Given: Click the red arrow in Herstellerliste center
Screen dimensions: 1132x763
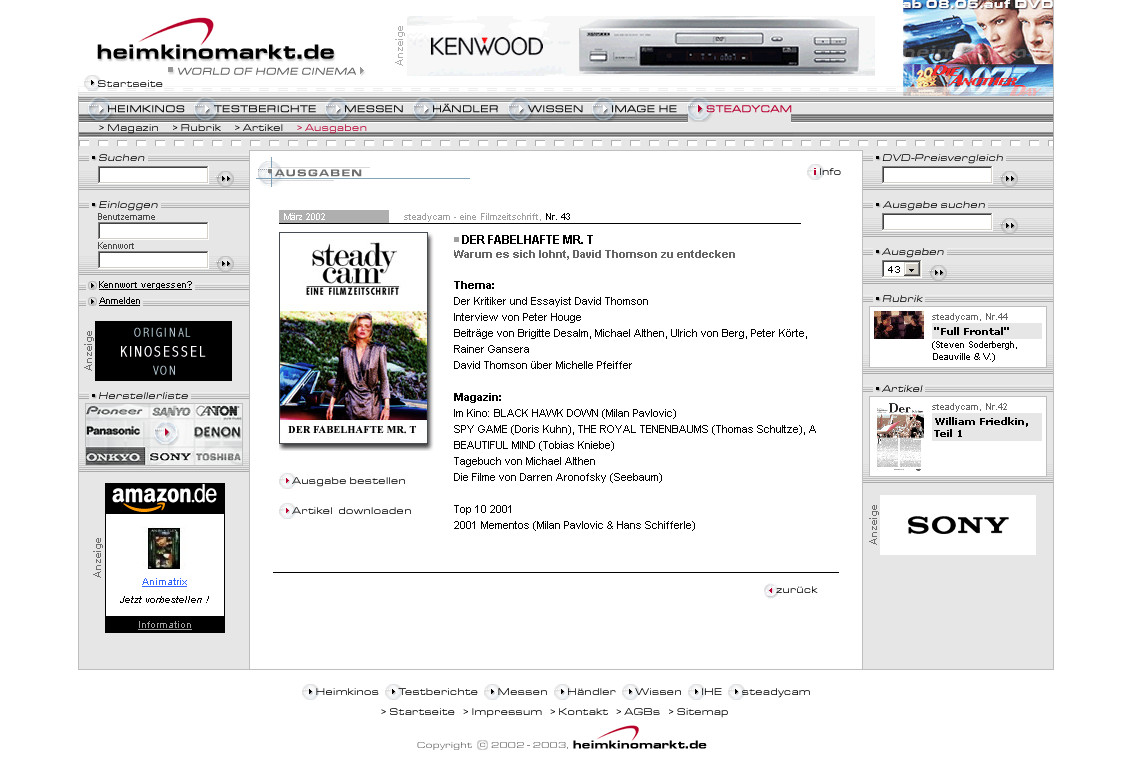Looking at the screenshot, I should (x=166, y=433).
